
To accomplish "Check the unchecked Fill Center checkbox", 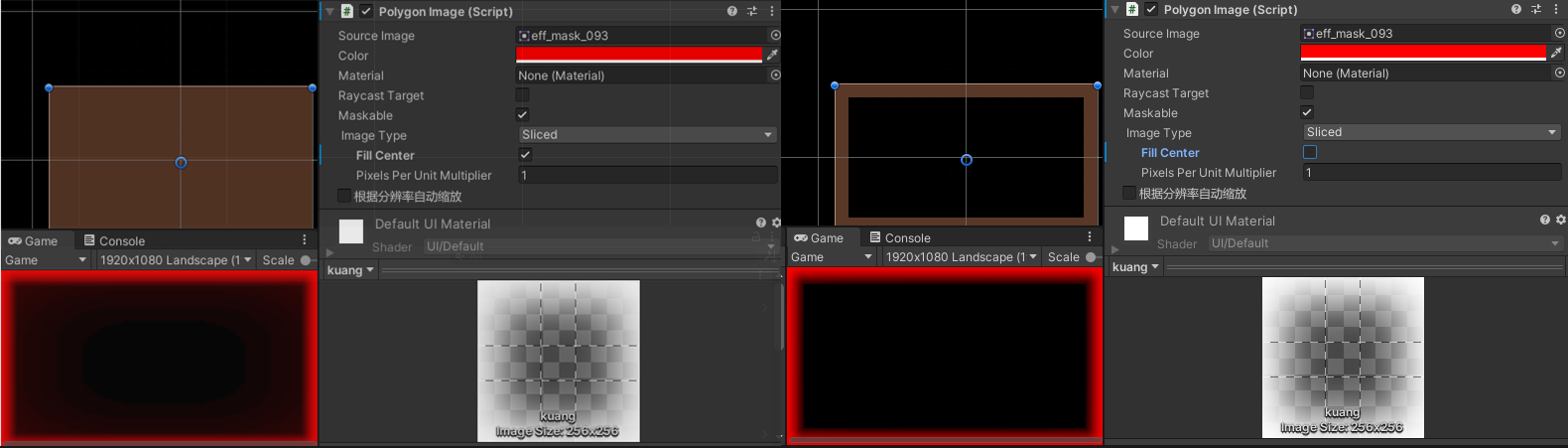I will tap(1310, 153).
